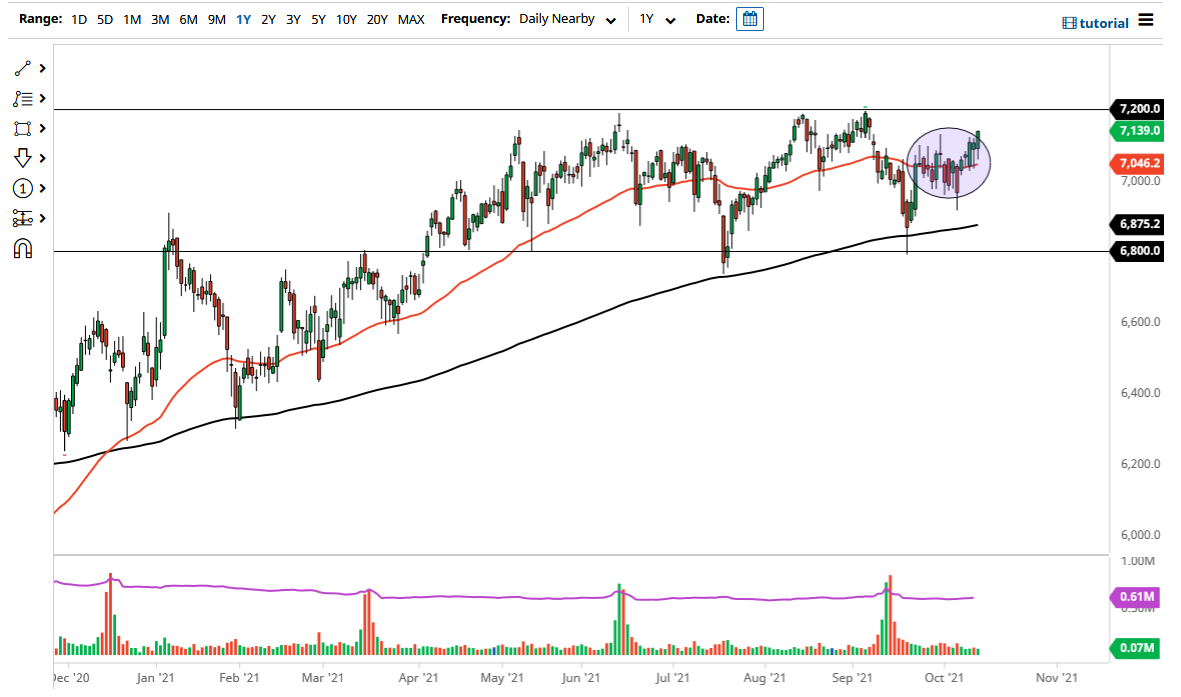Select the rectangle drawing tool
Viewport: 1181px width, 697px height.
pyautogui.click(x=20, y=128)
